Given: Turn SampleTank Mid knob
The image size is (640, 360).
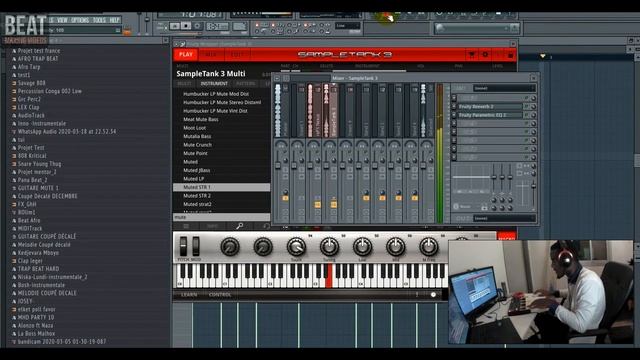Looking at the screenshot, I should [396, 246].
